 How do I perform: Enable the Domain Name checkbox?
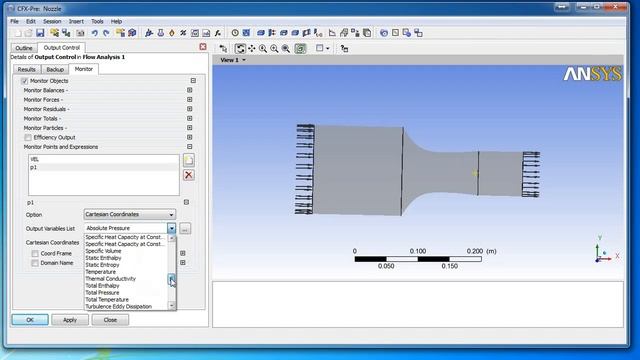(x=35, y=263)
